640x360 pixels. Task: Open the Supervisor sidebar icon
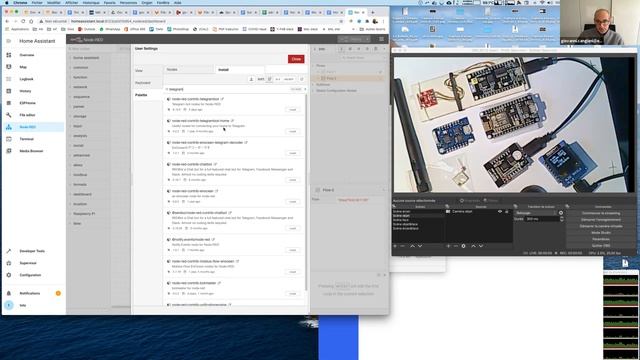click(x=9, y=263)
